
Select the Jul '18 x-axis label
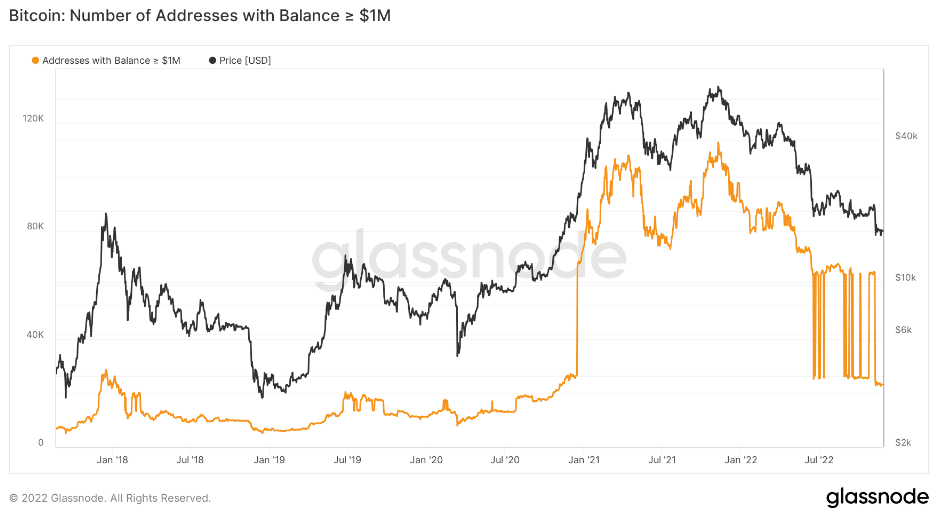190,460
